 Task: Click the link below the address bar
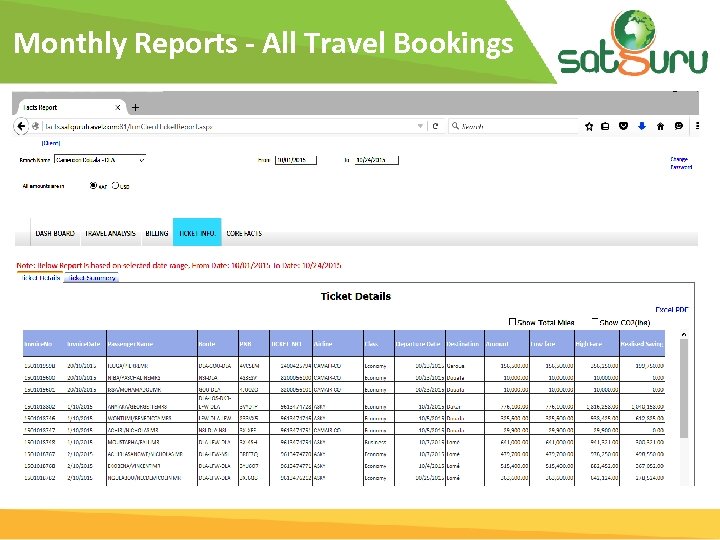click(51, 143)
